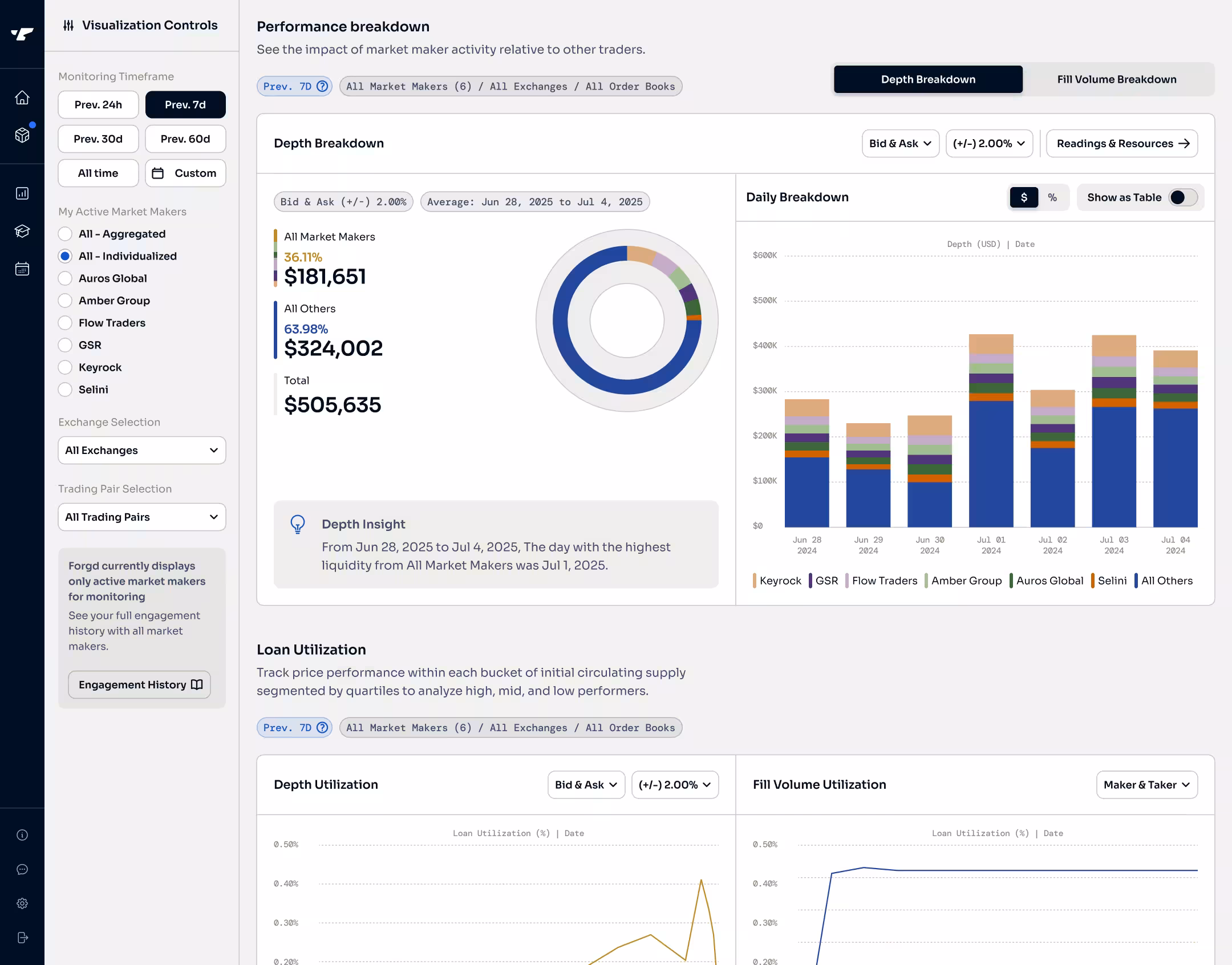Click the logout icon at sidebar bottom
The height and width of the screenshot is (965, 1232).
tap(22, 938)
